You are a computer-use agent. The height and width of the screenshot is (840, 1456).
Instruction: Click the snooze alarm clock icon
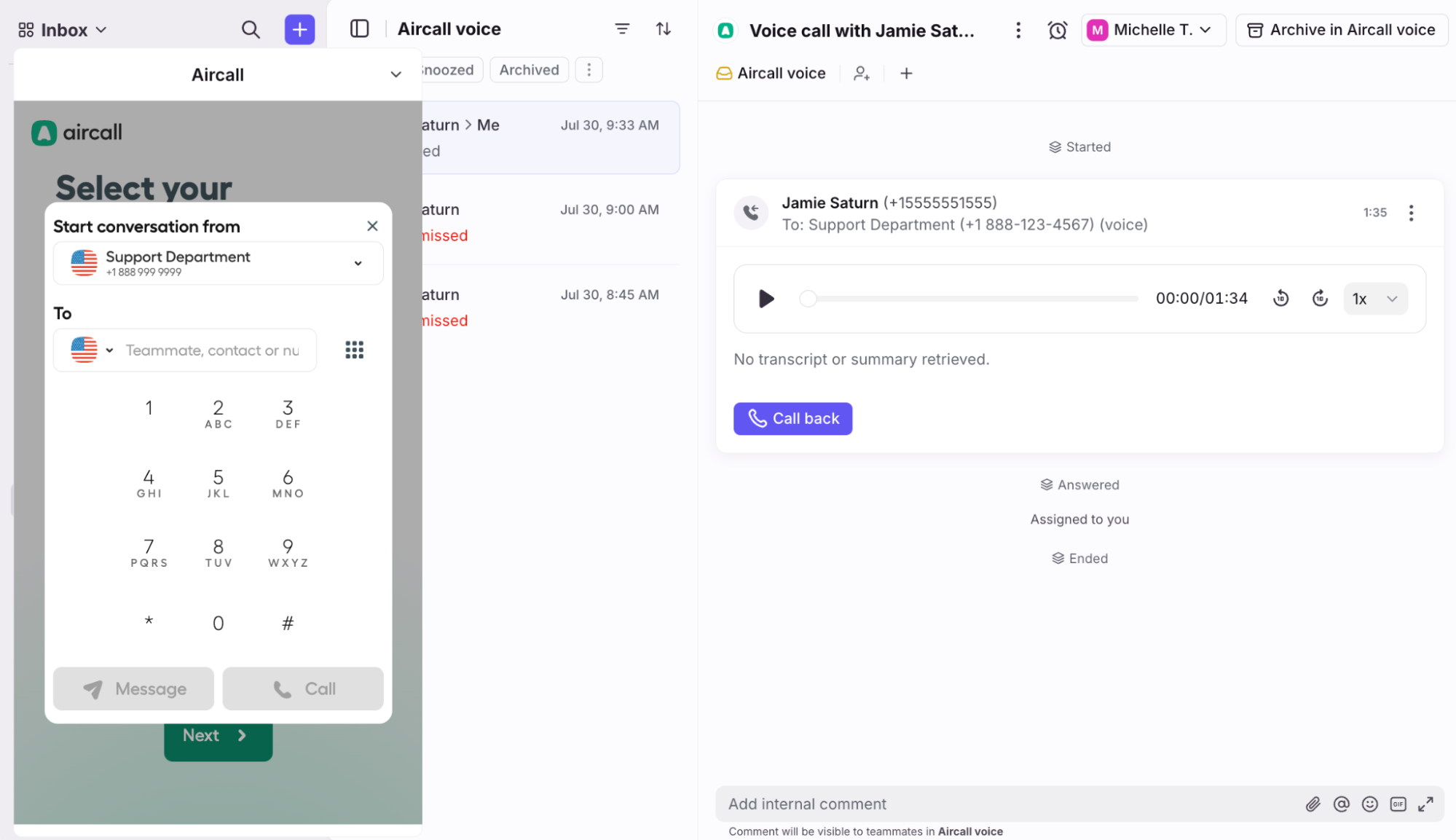[1057, 30]
